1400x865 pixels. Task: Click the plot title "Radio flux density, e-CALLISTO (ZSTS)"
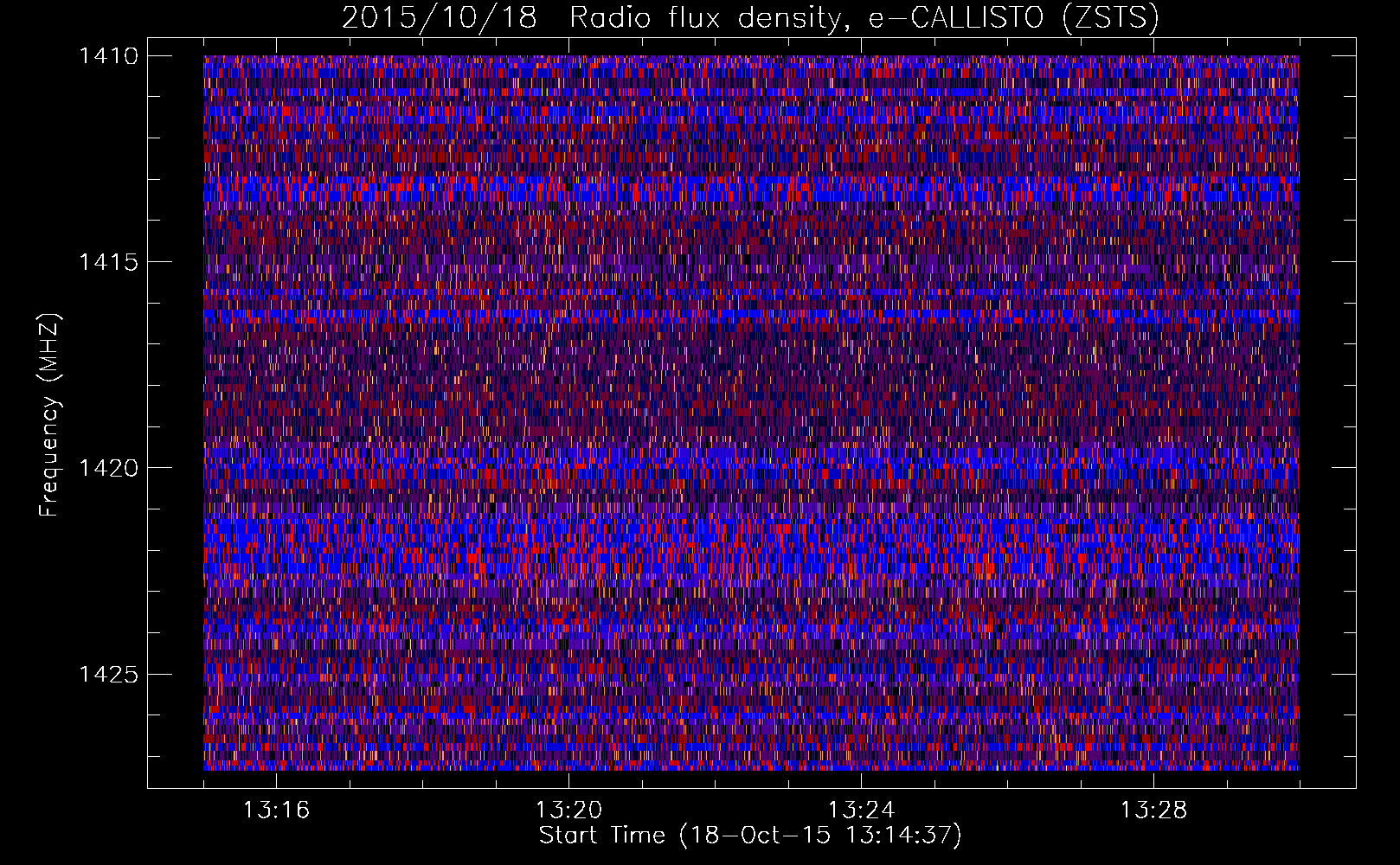(x=864, y=18)
